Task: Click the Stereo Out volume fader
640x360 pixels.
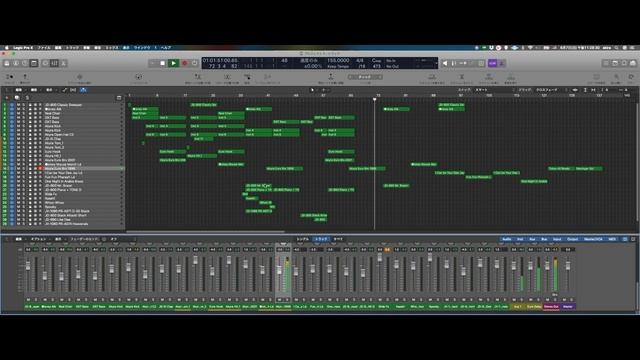Action: coord(547,266)
